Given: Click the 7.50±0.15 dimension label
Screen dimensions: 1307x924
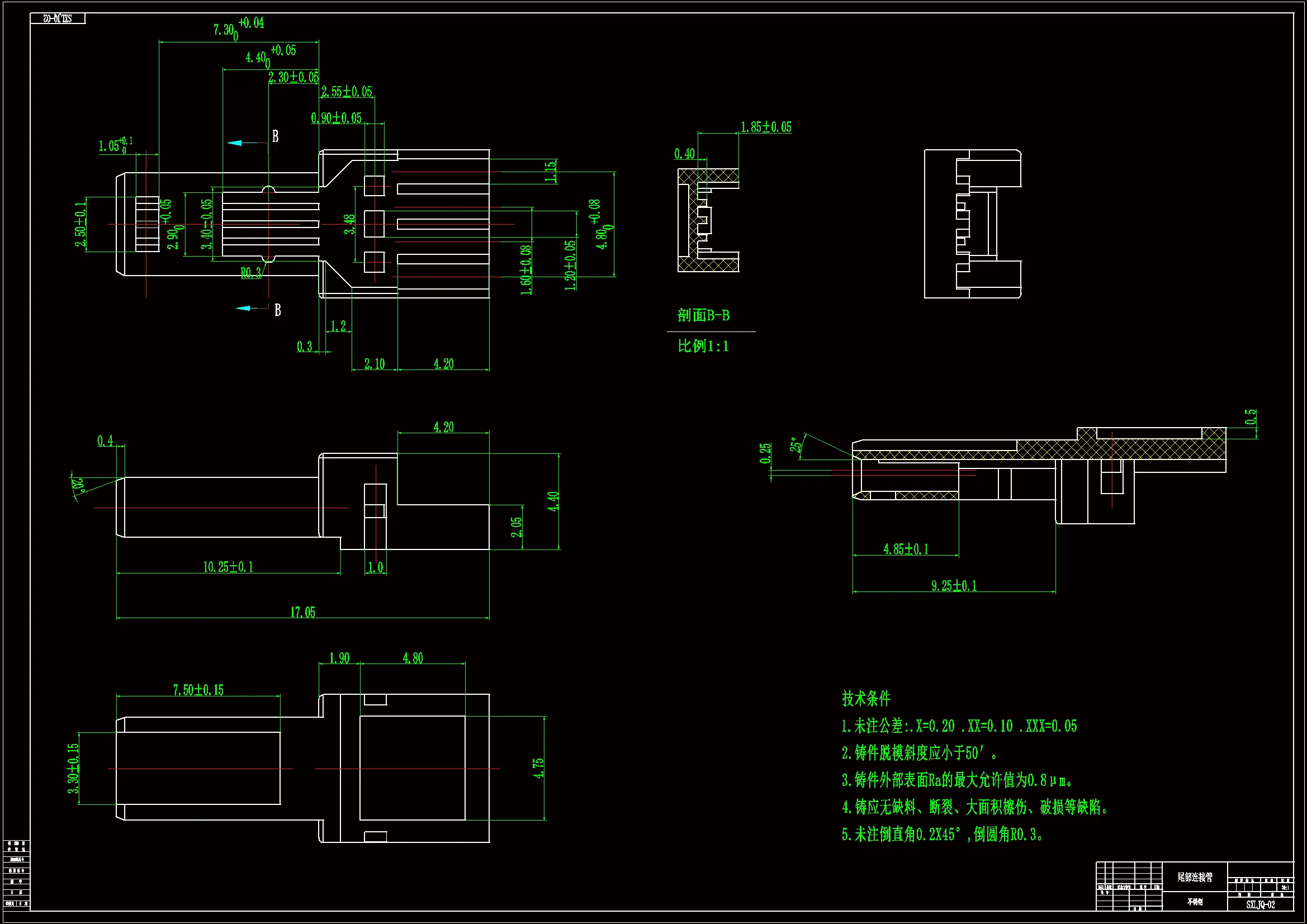Looking at the screenshot, I should [198, 690].
